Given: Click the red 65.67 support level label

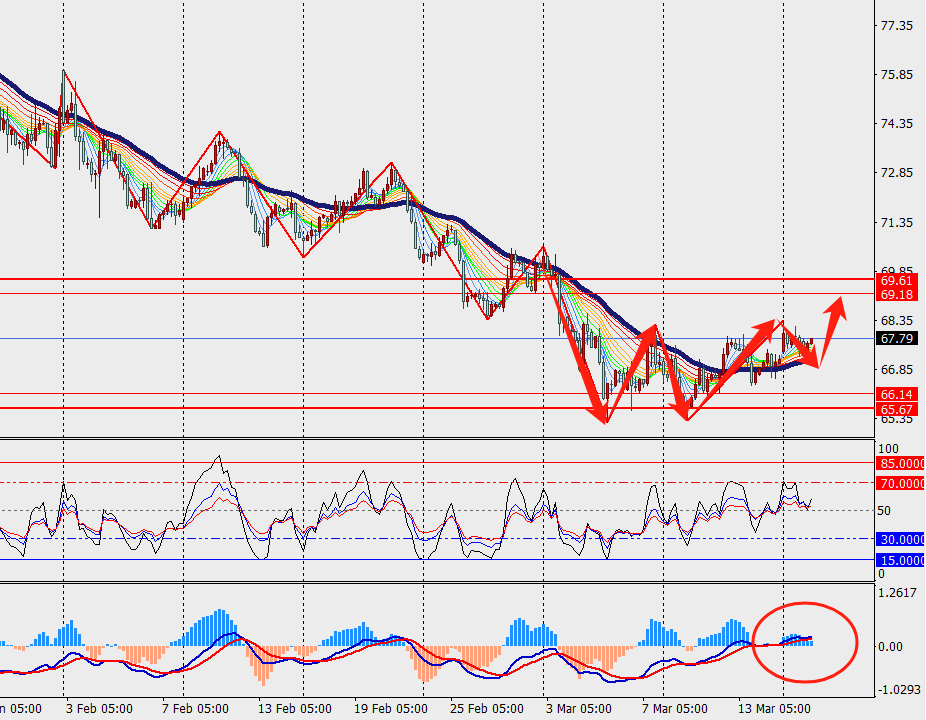Looking at the screenshot, I should 898,410.
